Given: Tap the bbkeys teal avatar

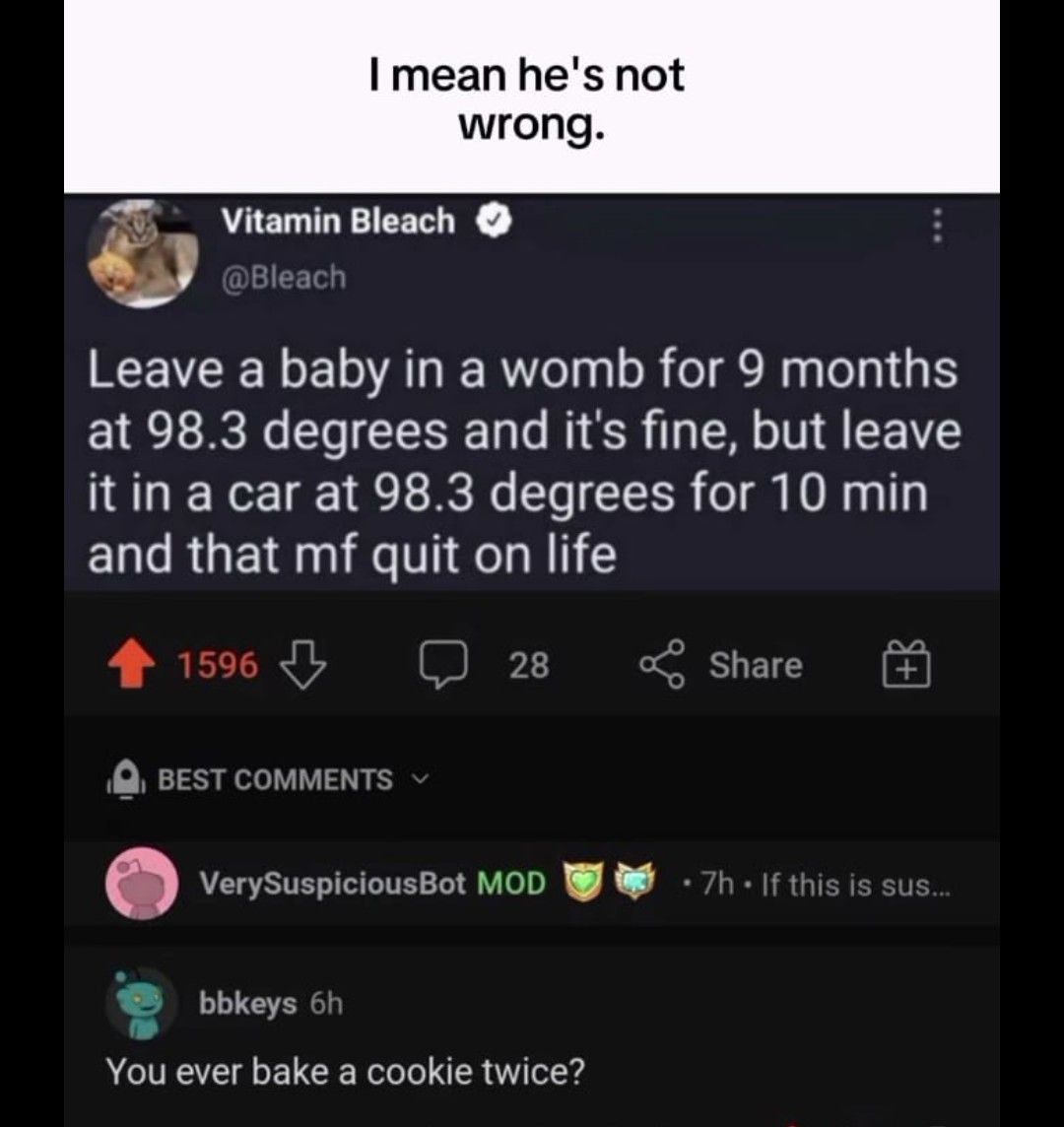Looking at the screenshot, I should click(142, 1004).
